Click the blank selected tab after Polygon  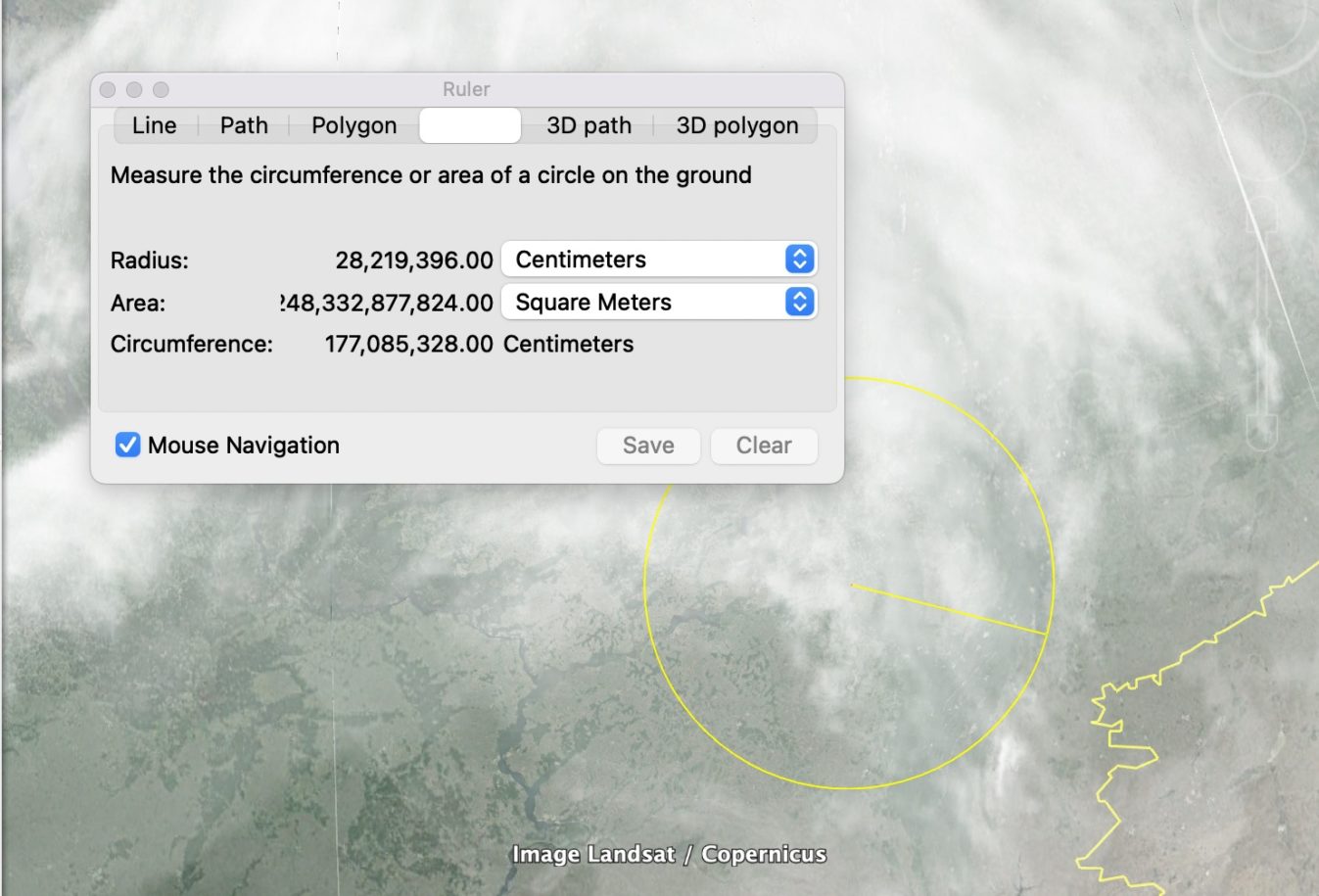470,125
